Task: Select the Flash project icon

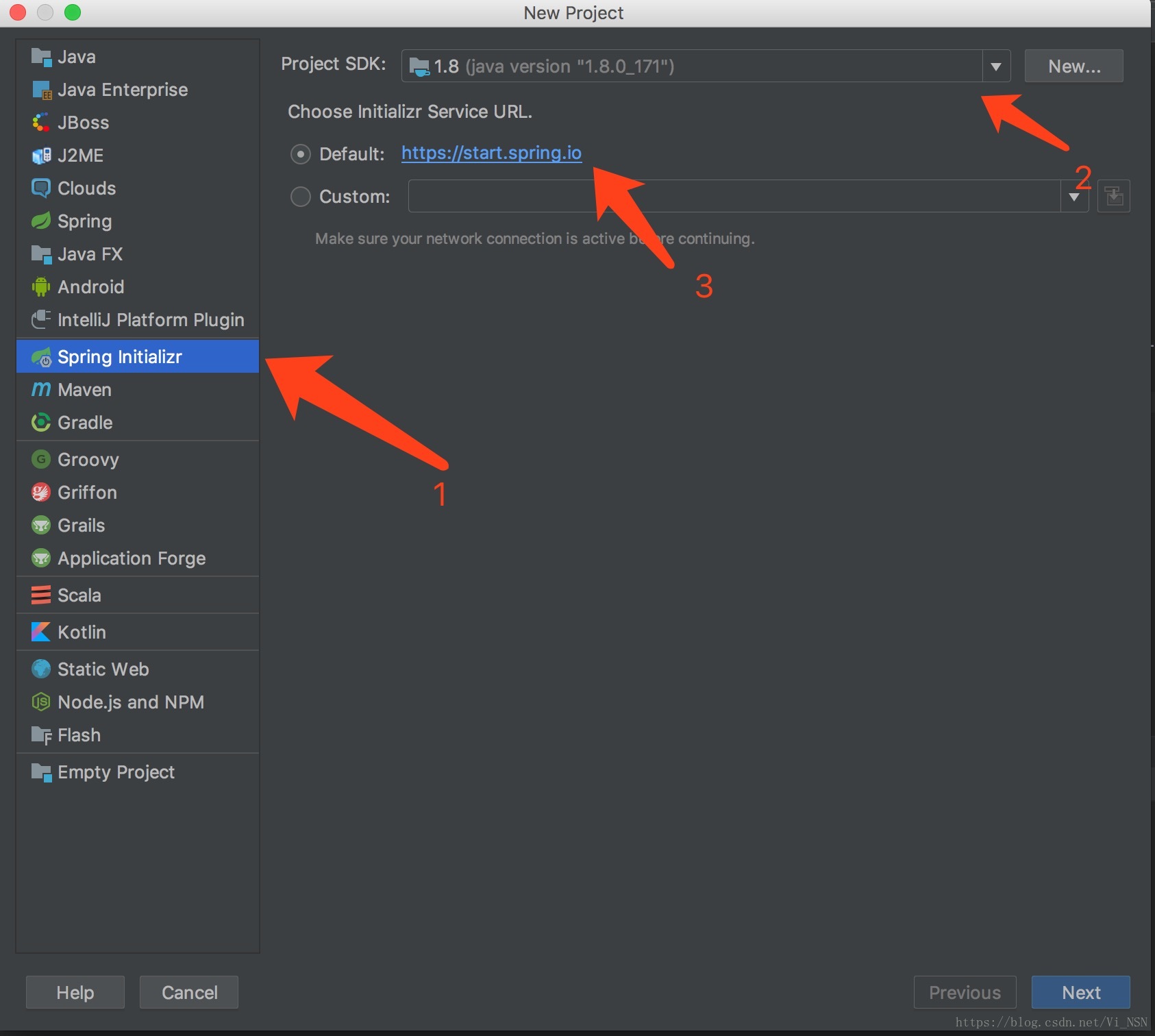Action: point(41,736)
